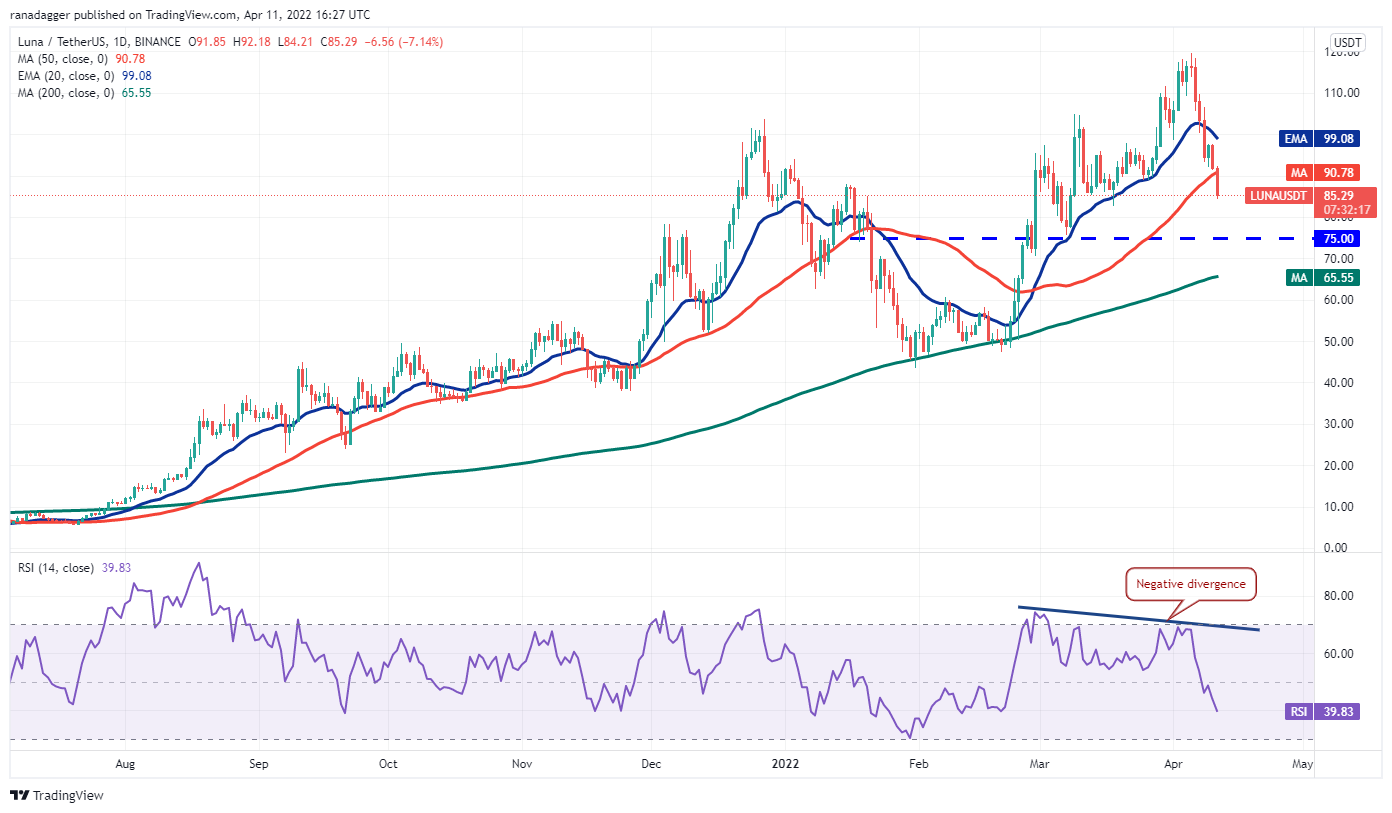
Task: Click the TradingView text at bottom left
Action: 68,796
